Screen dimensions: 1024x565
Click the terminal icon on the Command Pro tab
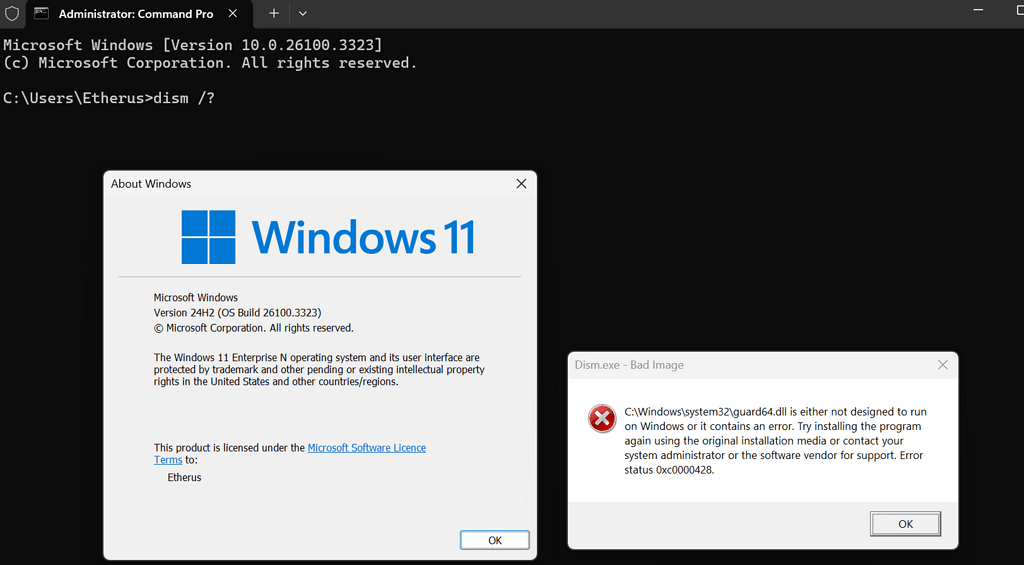coord(42,14)
